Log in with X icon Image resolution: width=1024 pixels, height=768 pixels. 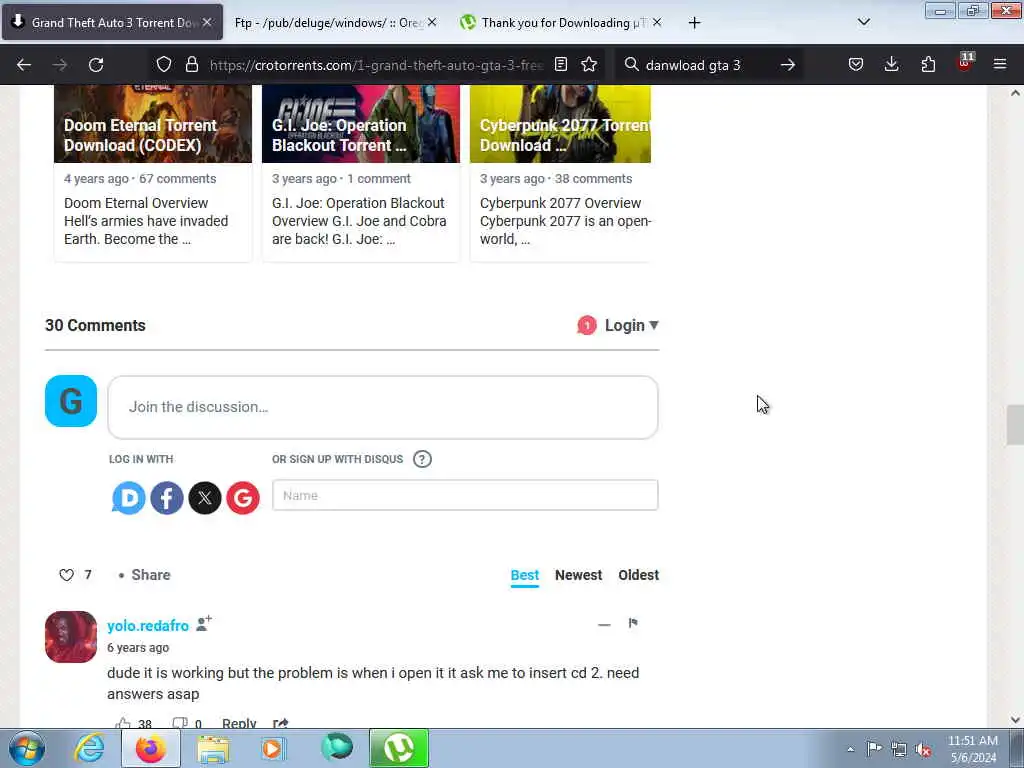tap(204, 498)
